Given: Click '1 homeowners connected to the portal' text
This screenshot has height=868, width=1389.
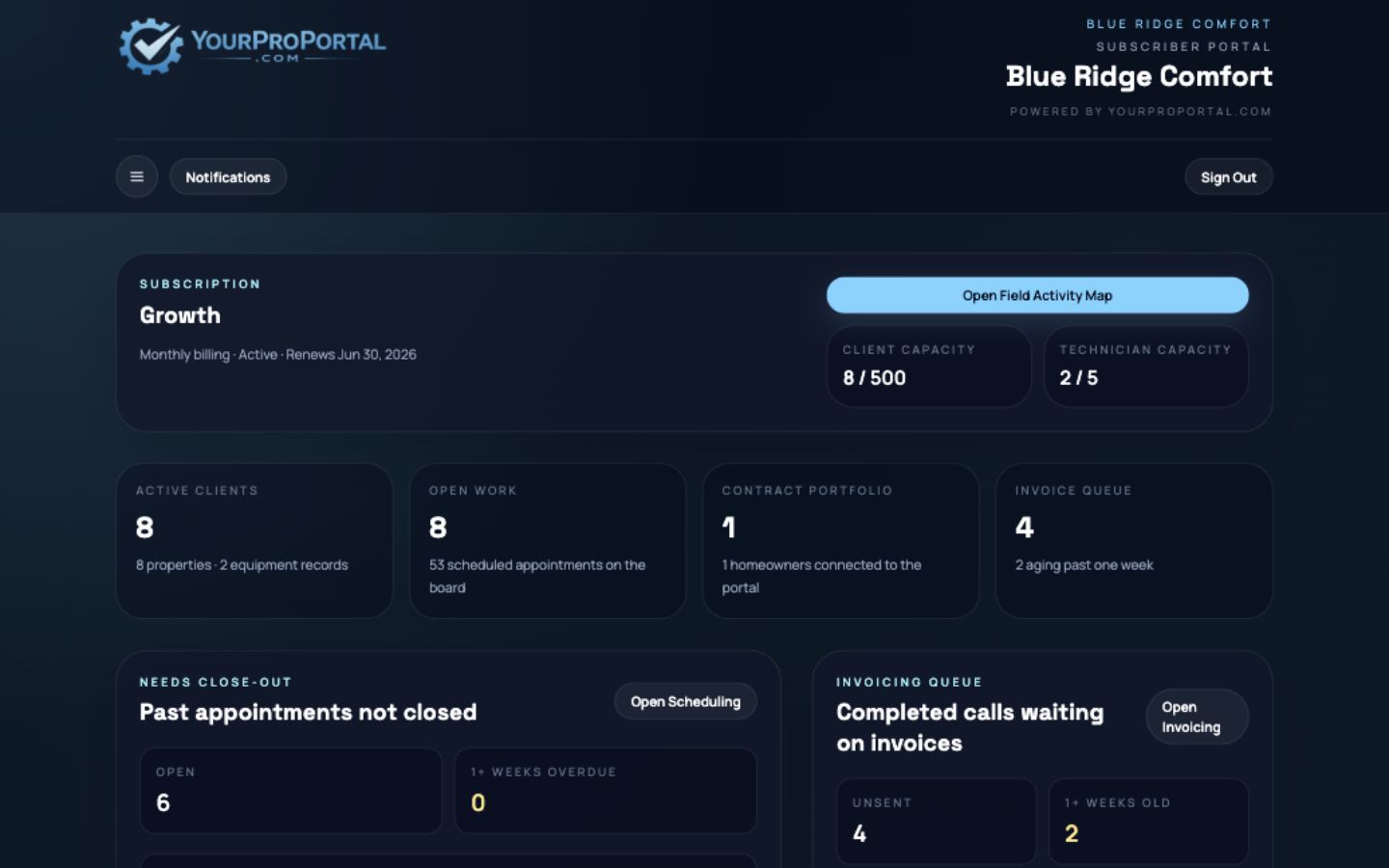Looking at the screenshot, I should pos(822,576).
